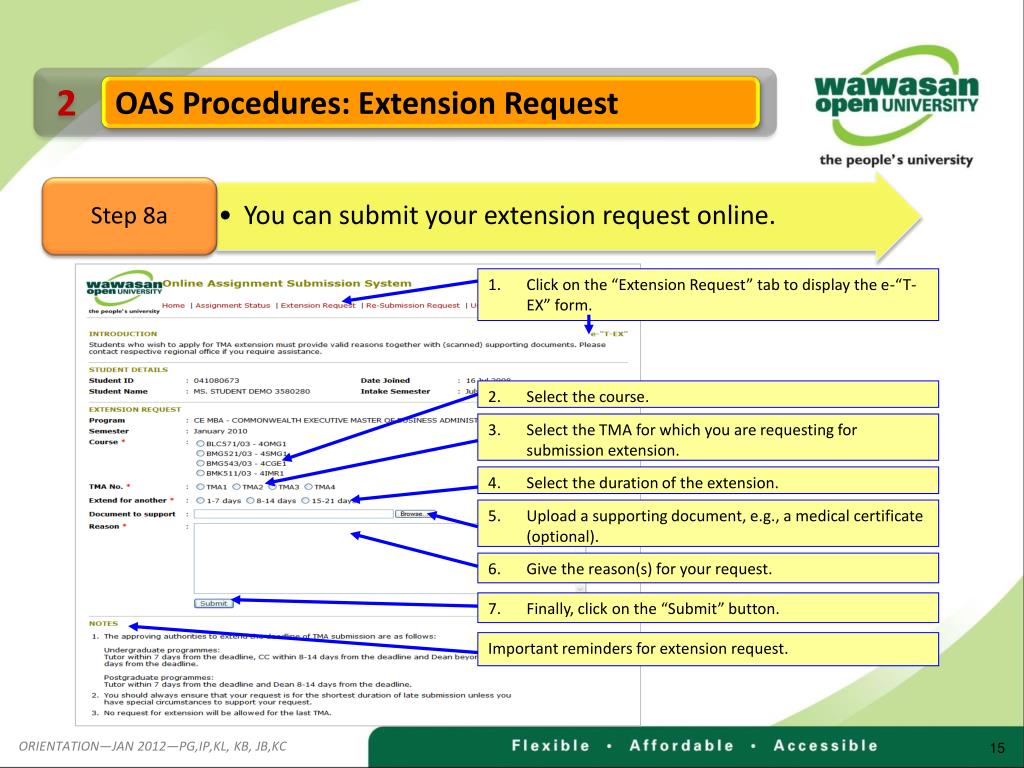Choose the TMA2 radio option
The height and width of the screenshot is (768, 1024).
click(236, 487)
